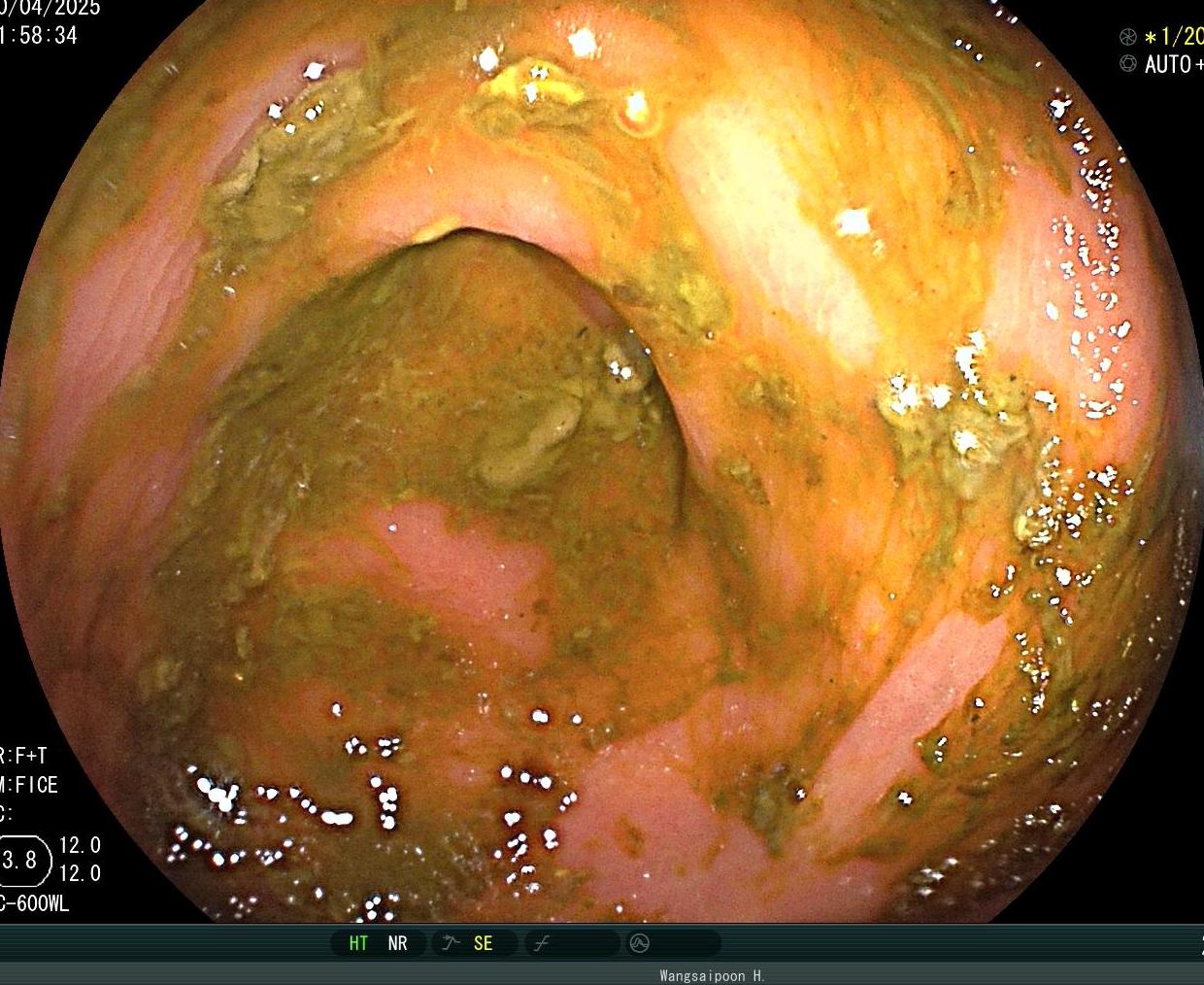Click the circular waveform icon in status bar
The height and width of the screenshot is (985, 1204).
pyautogui.click(x=639, y=943)
